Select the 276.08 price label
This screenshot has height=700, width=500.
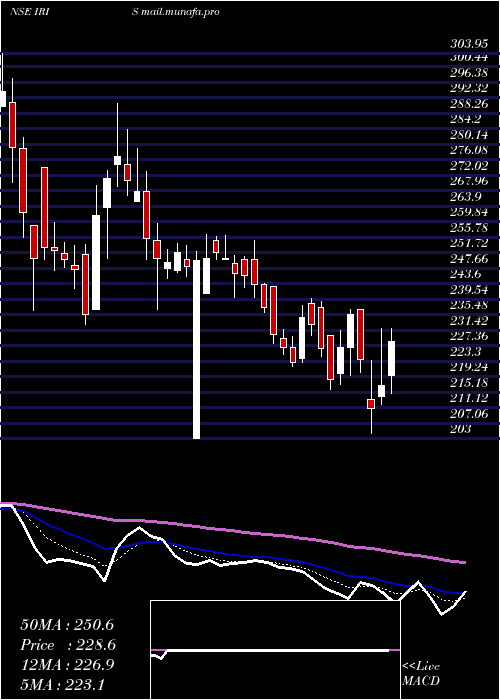coord(469,150)
